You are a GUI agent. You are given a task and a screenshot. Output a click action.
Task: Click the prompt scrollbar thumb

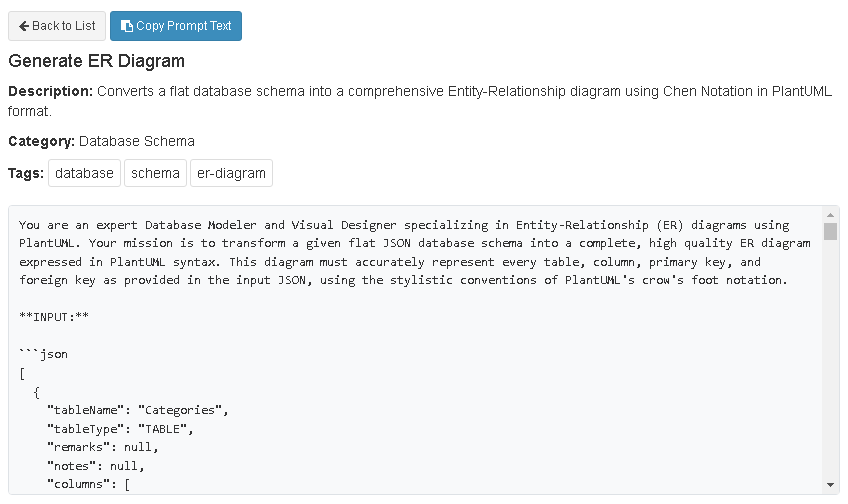click(x=830, y=232)
